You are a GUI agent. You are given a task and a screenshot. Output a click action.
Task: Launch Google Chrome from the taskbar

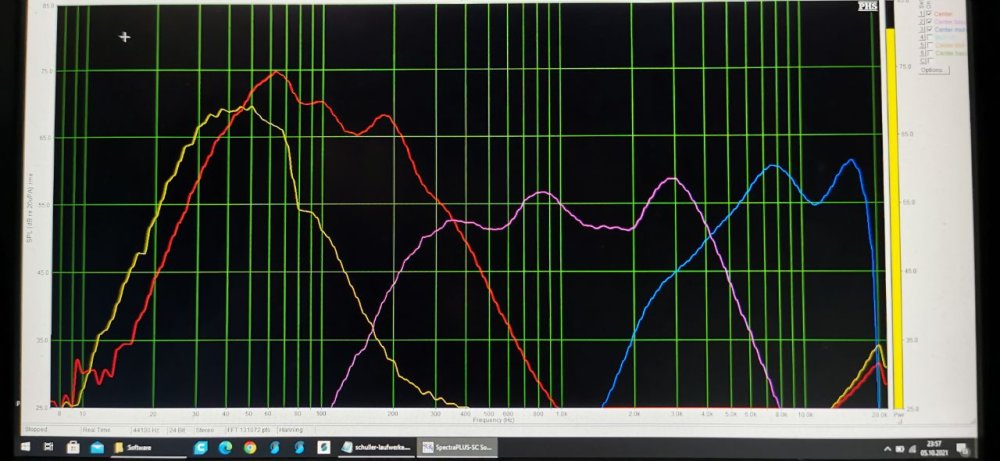tap(249, 448)
